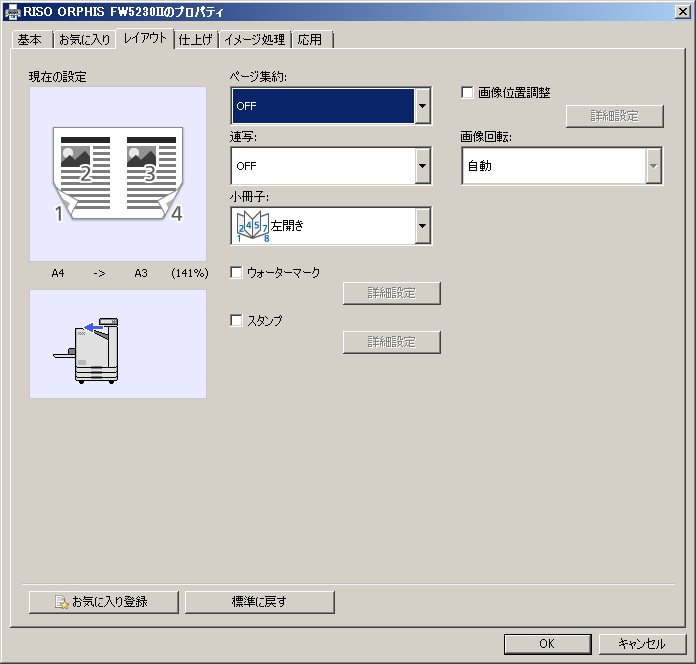The height and width of the screenshot is (664, 696).
Task: Enable the スタンプ checkbox
Action: click(x=236, y=320)
